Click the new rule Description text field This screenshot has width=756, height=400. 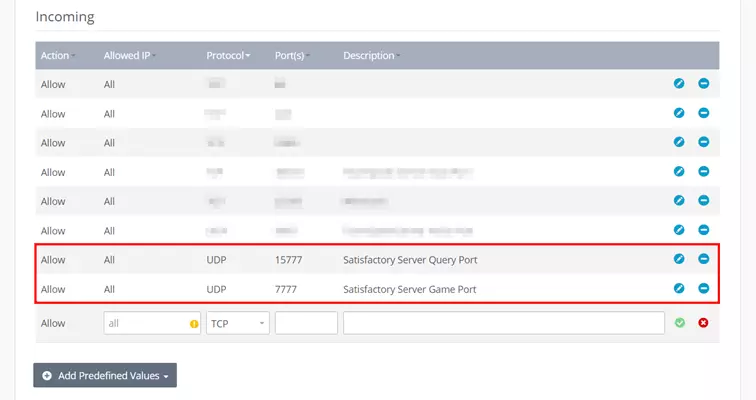tap(503, 323)
